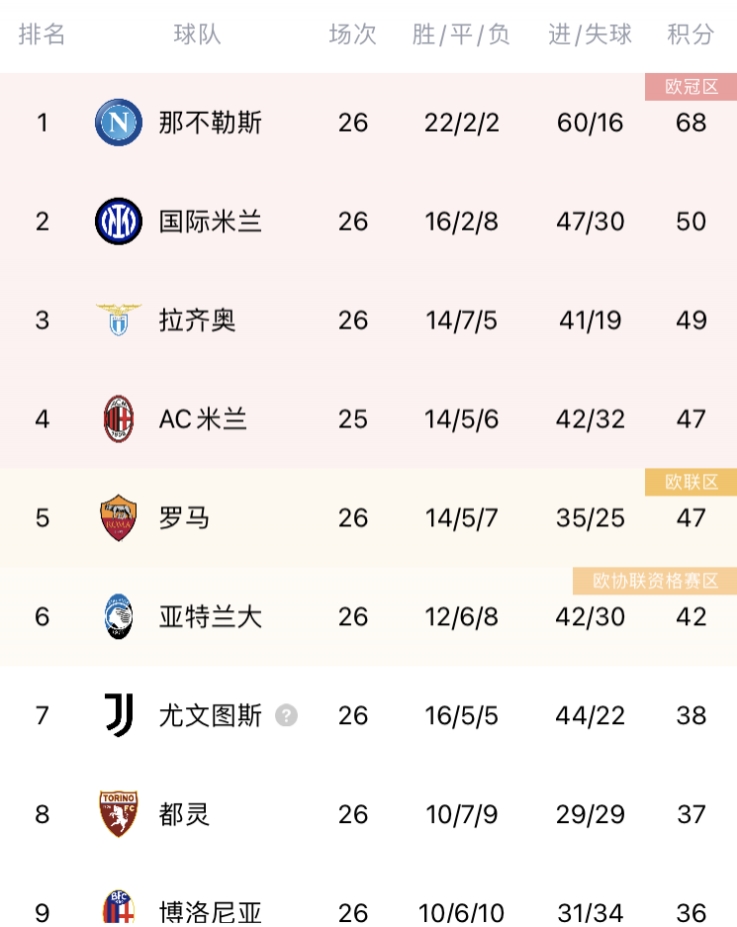The width and height of the screenshot is (737, 927).
Task: Tap the 欧协联资格赛区 zone tag
Action: (x=655, y=581)
